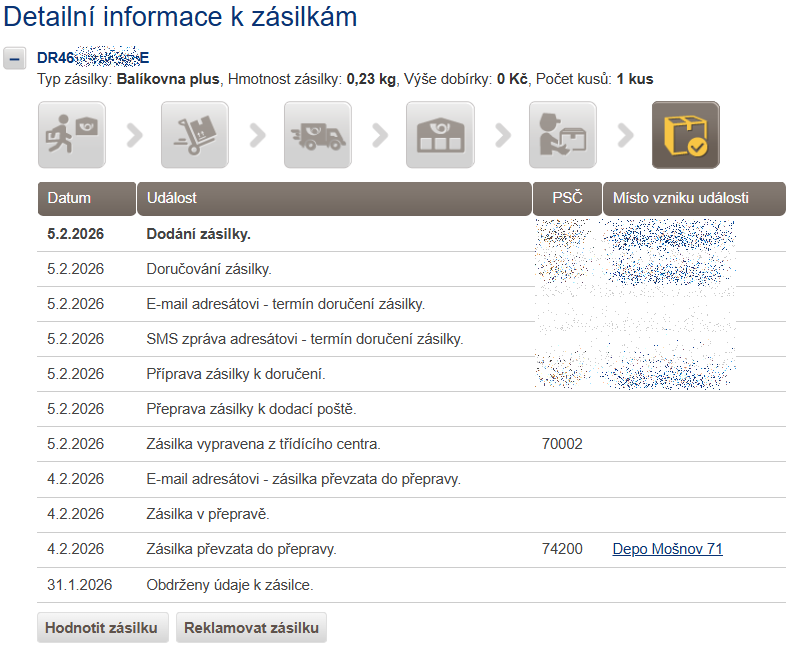
Task: Open the Depo Mošnov 71 link
Action: 667,549
